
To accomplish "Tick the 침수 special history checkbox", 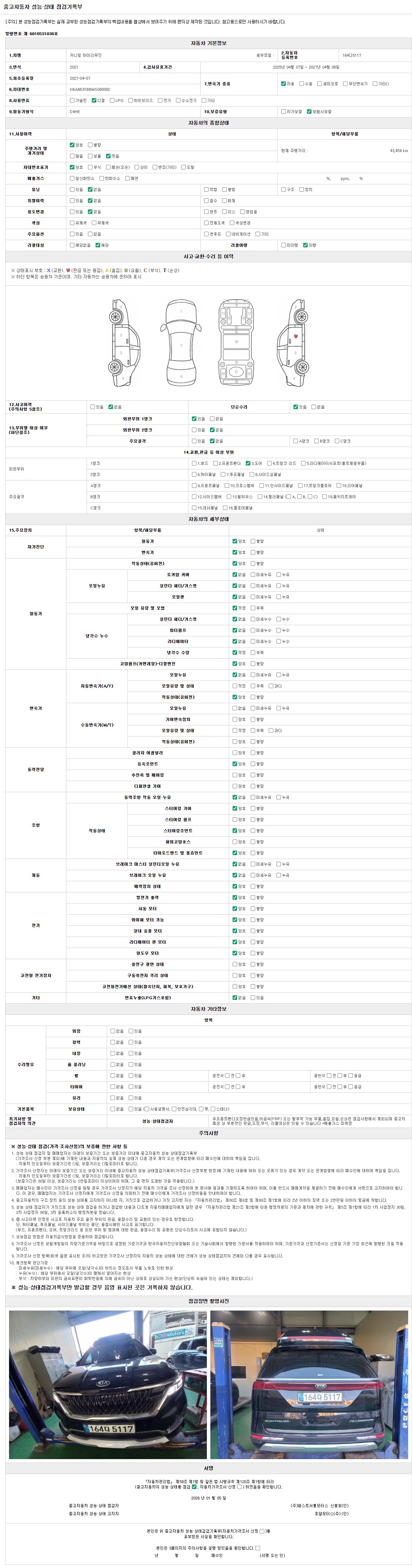I will click(206, 201).
